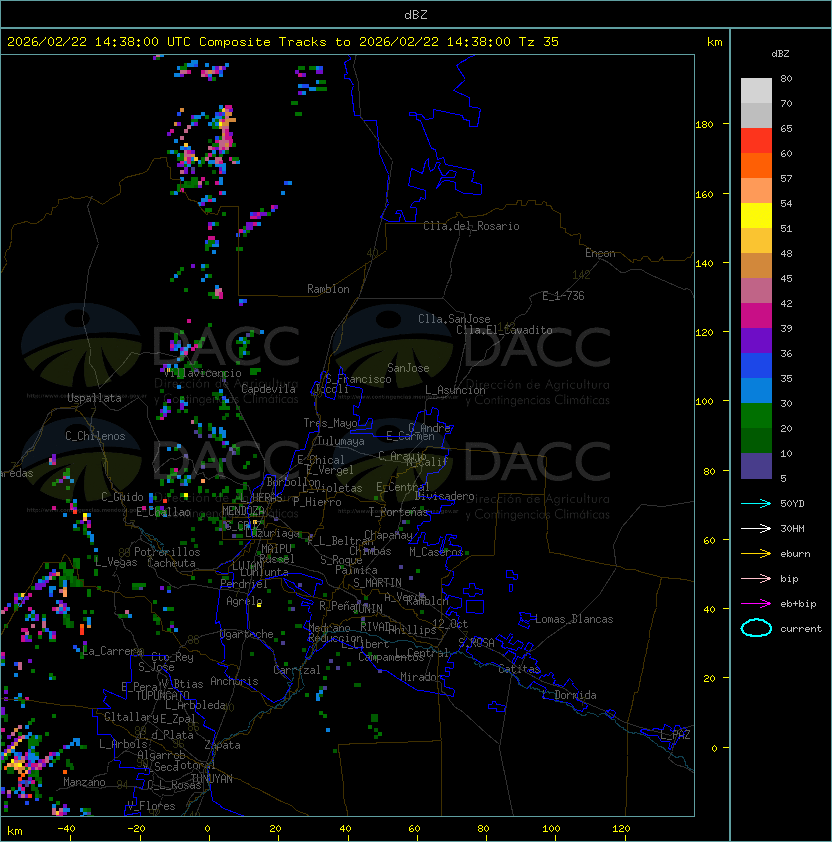This screenshot has width=832, height=842.
Task: Click the '30HM' legend label
Action: 792,528
